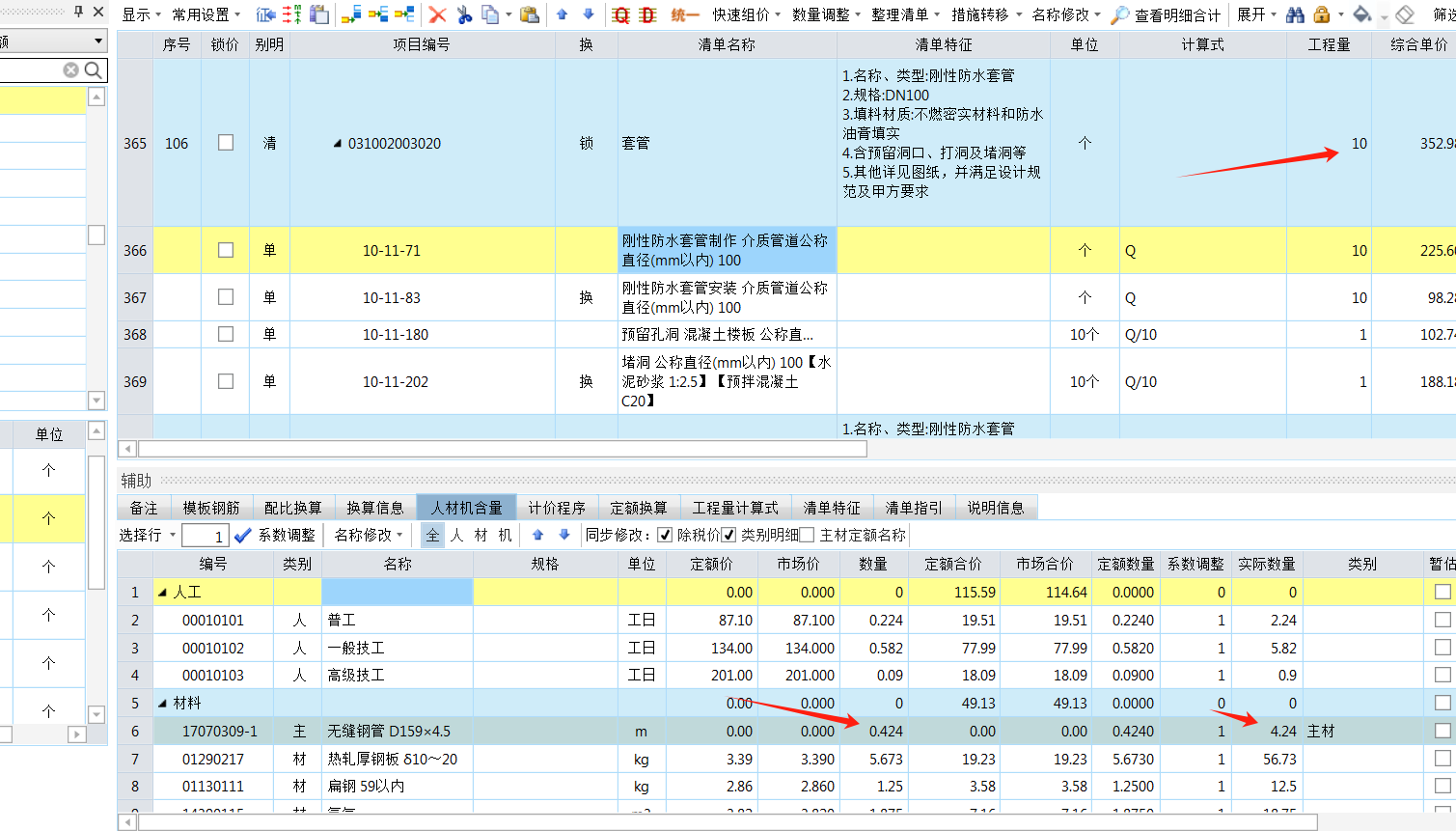Image resolution: width=1456 pixels, height=831 pixels.
Task: Click the scissors cut icon
Action: 464,14
